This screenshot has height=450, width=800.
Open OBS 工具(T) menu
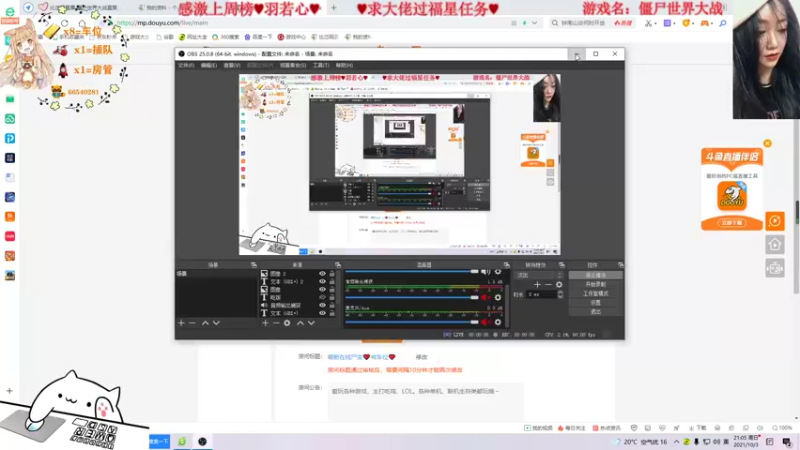(321, 65)
